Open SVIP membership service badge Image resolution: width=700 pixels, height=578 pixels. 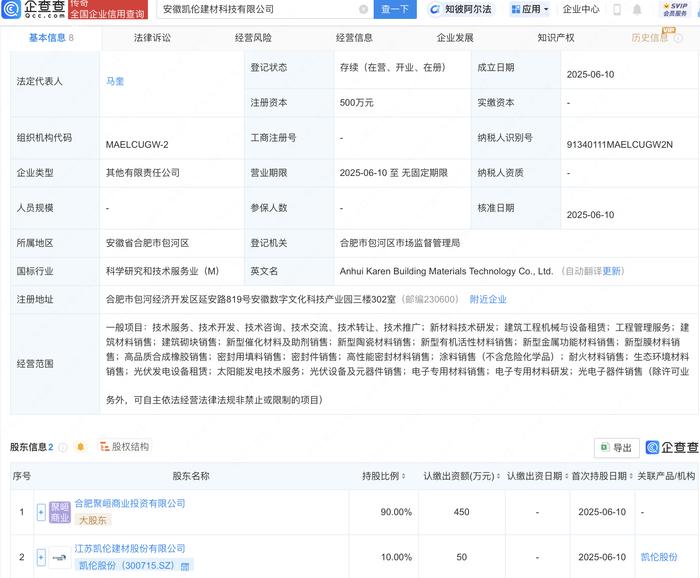click(675, 9)
